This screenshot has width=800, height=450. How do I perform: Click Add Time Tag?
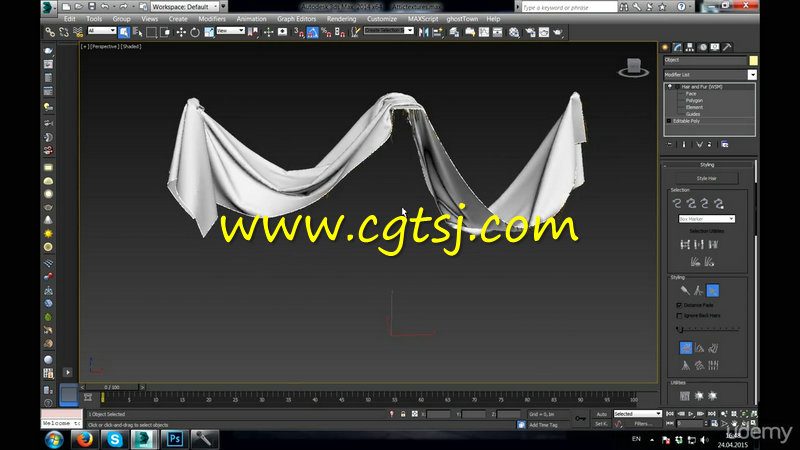coord(543,425)
